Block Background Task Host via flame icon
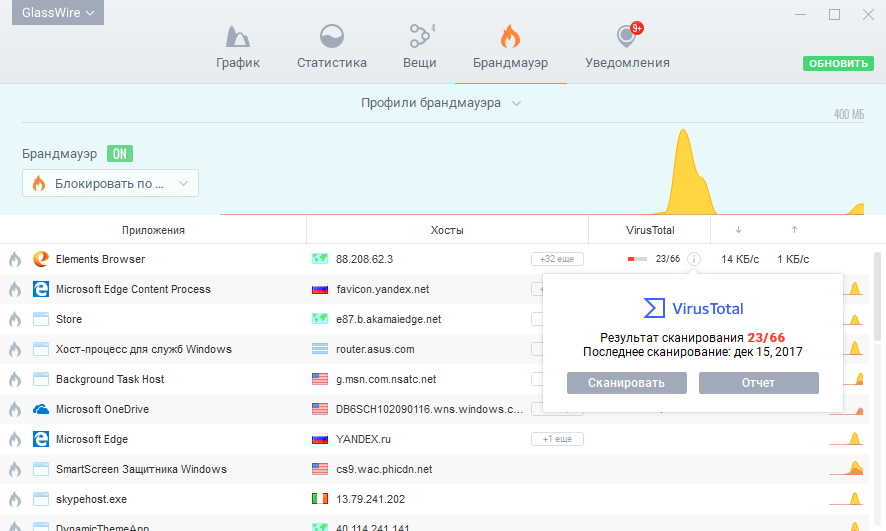Image resolution: width=886 pixels, height=531 pixels. [15, 379]
